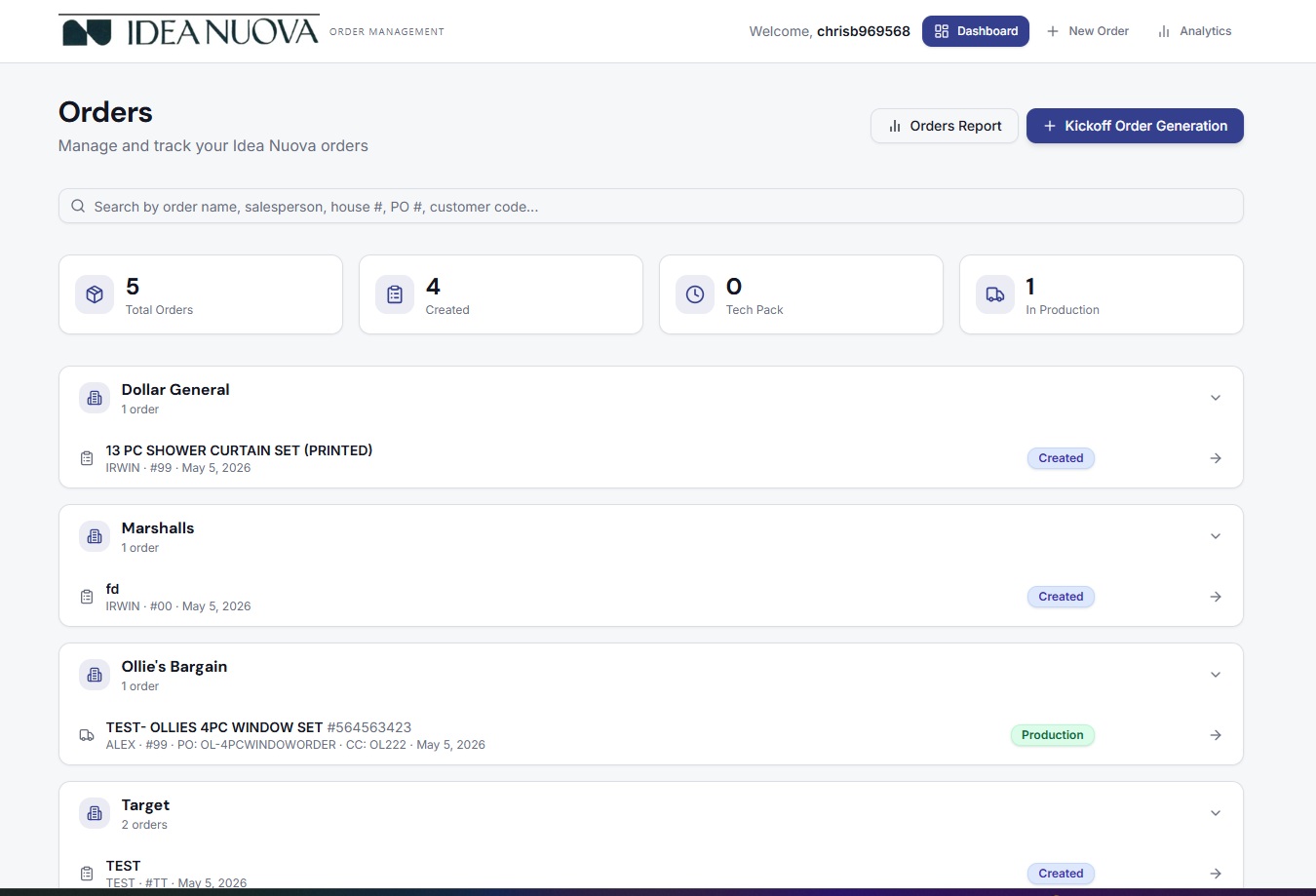Click the Created clipboard stat icon

(395, 294)
